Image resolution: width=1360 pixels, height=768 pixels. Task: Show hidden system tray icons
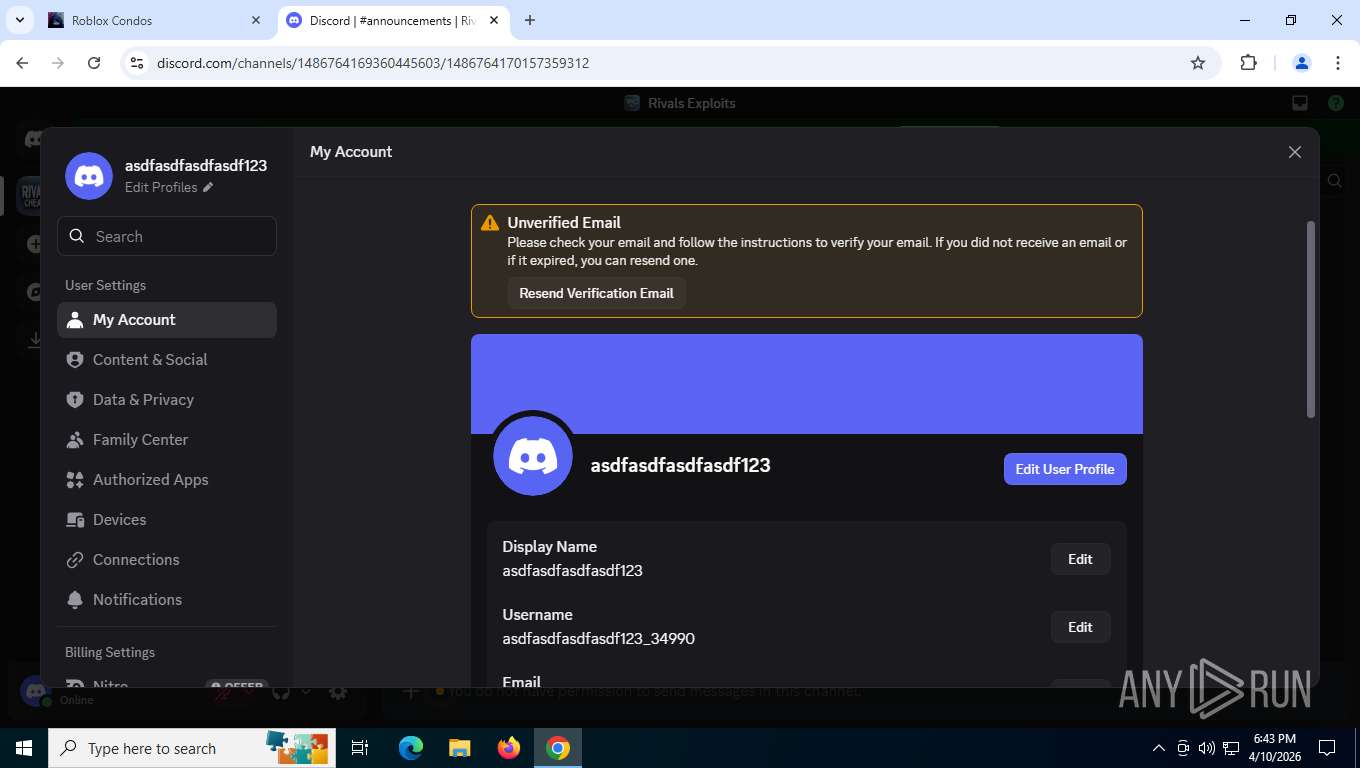click(x=1159, y=748)
